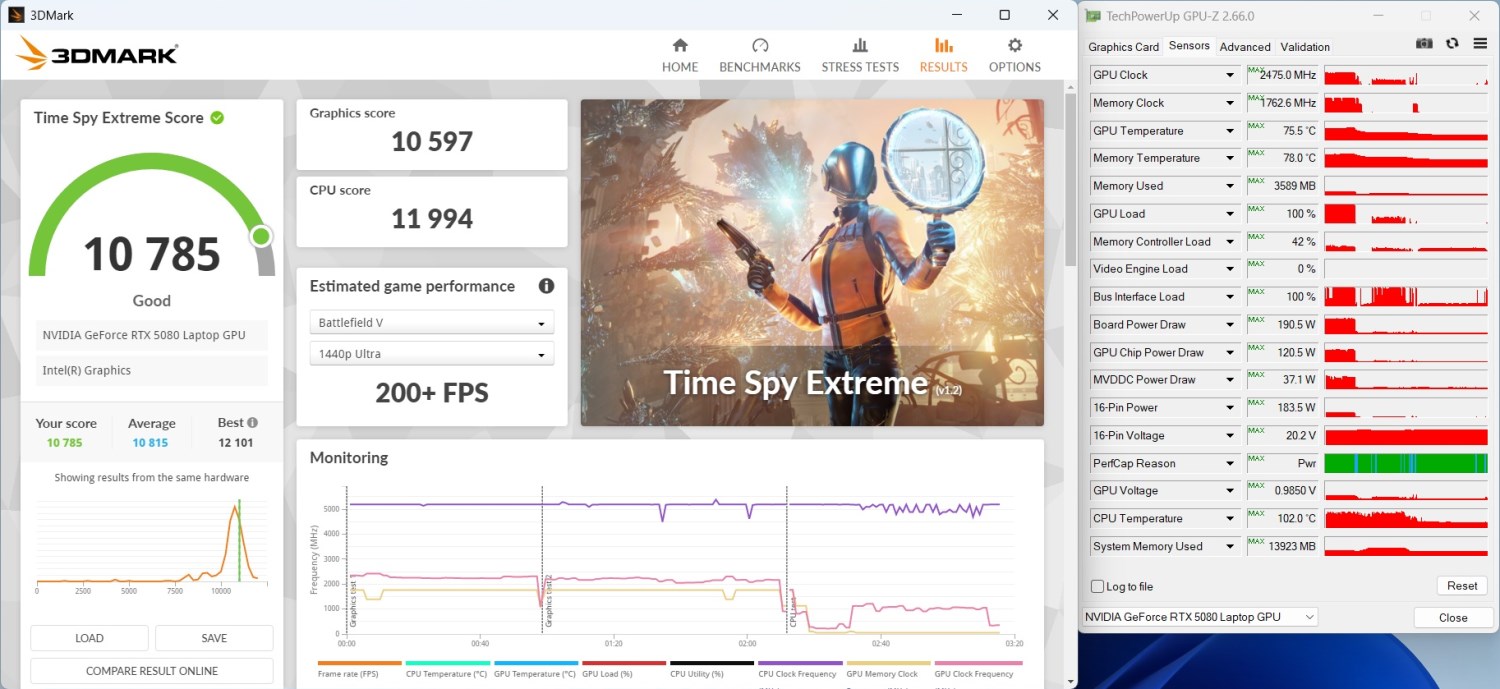The image size is (1500, 689).
Task: Open 3DMark Options gear
Action: (x=1014, y=56)
